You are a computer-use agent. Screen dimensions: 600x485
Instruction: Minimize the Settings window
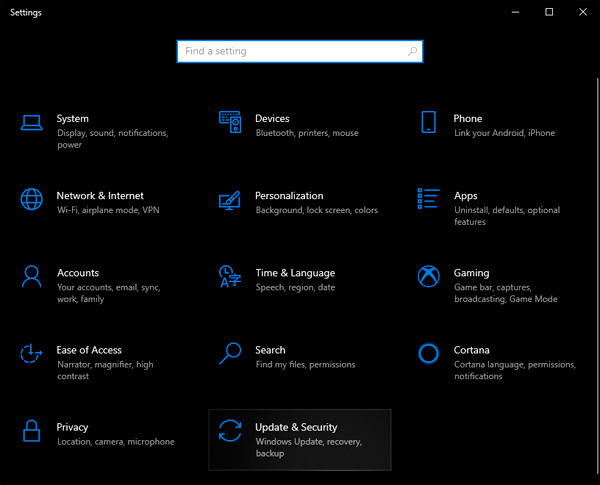click(515, 12)
